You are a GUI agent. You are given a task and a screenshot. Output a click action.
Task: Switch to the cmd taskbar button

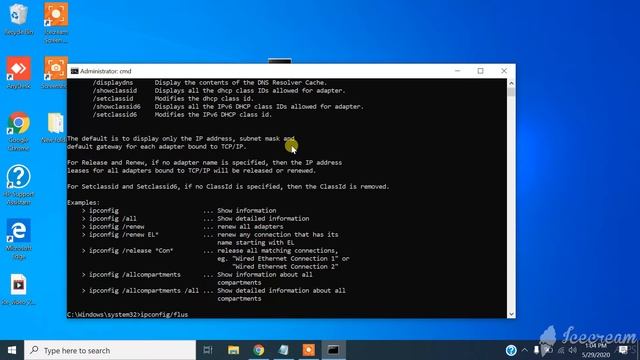click(x=333, y=350)
